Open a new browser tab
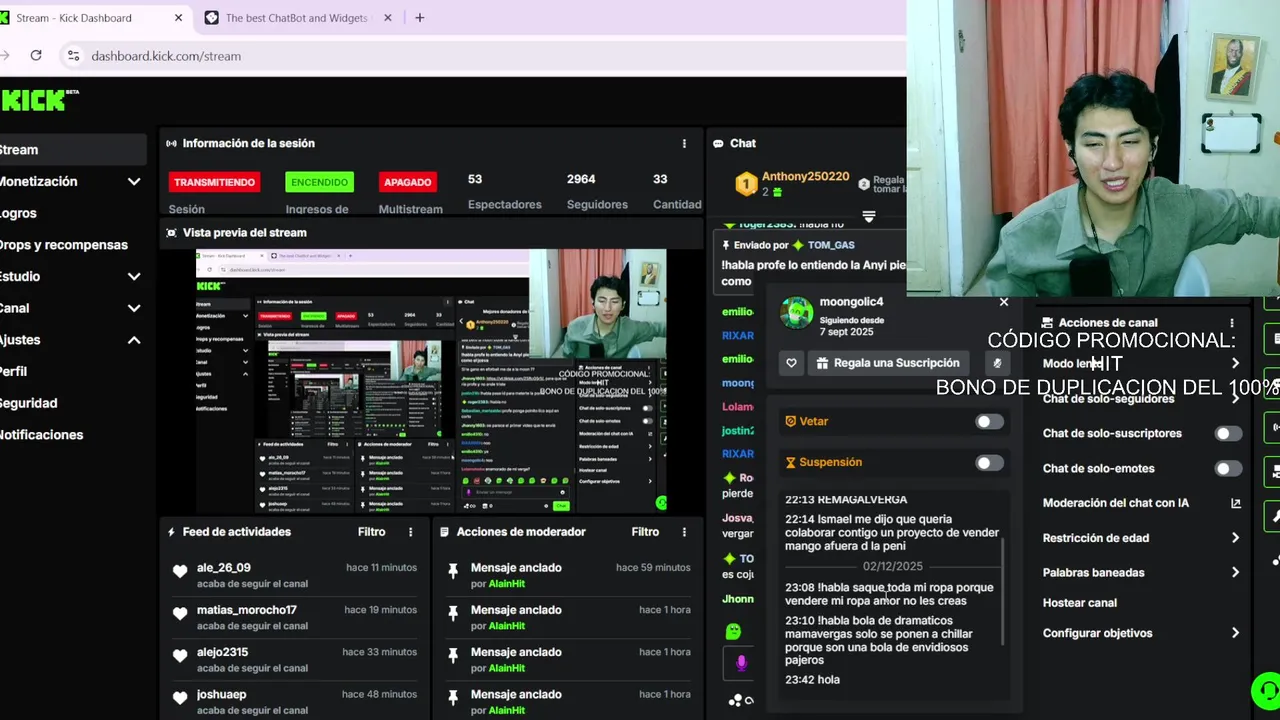This screenshot has height=720, width=1280. pos(419,17)
